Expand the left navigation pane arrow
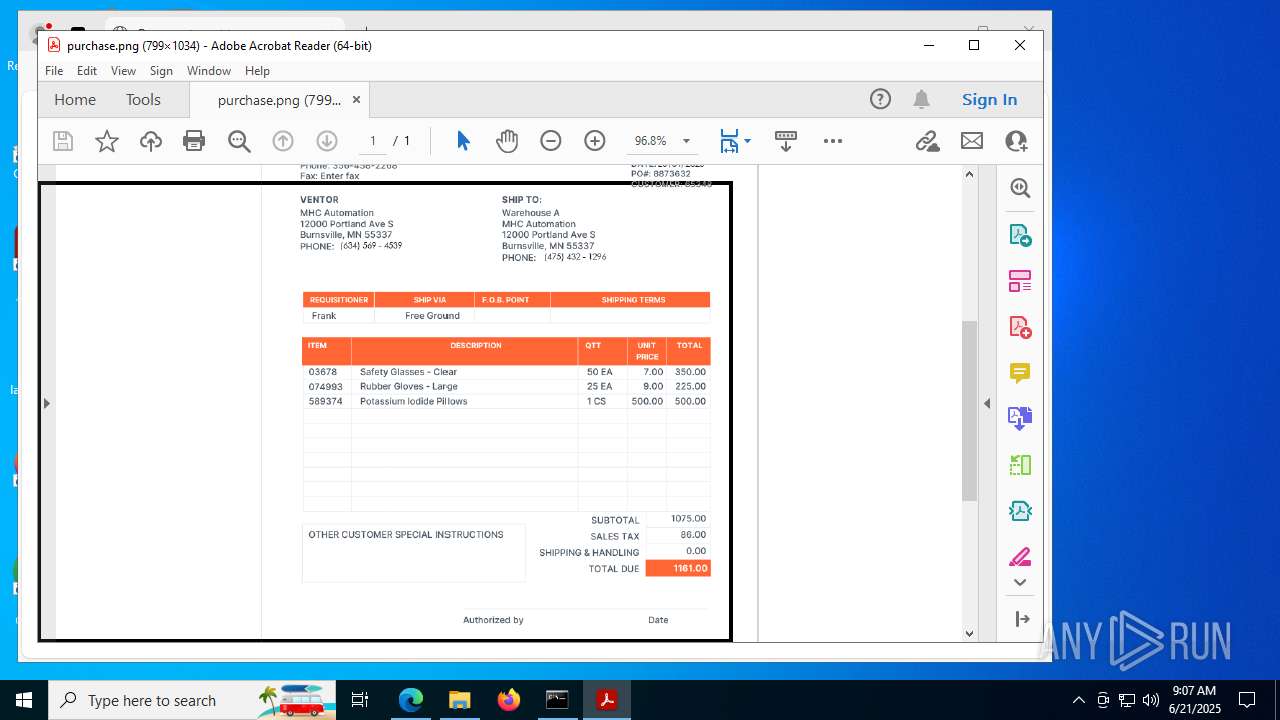 (46, 403)
